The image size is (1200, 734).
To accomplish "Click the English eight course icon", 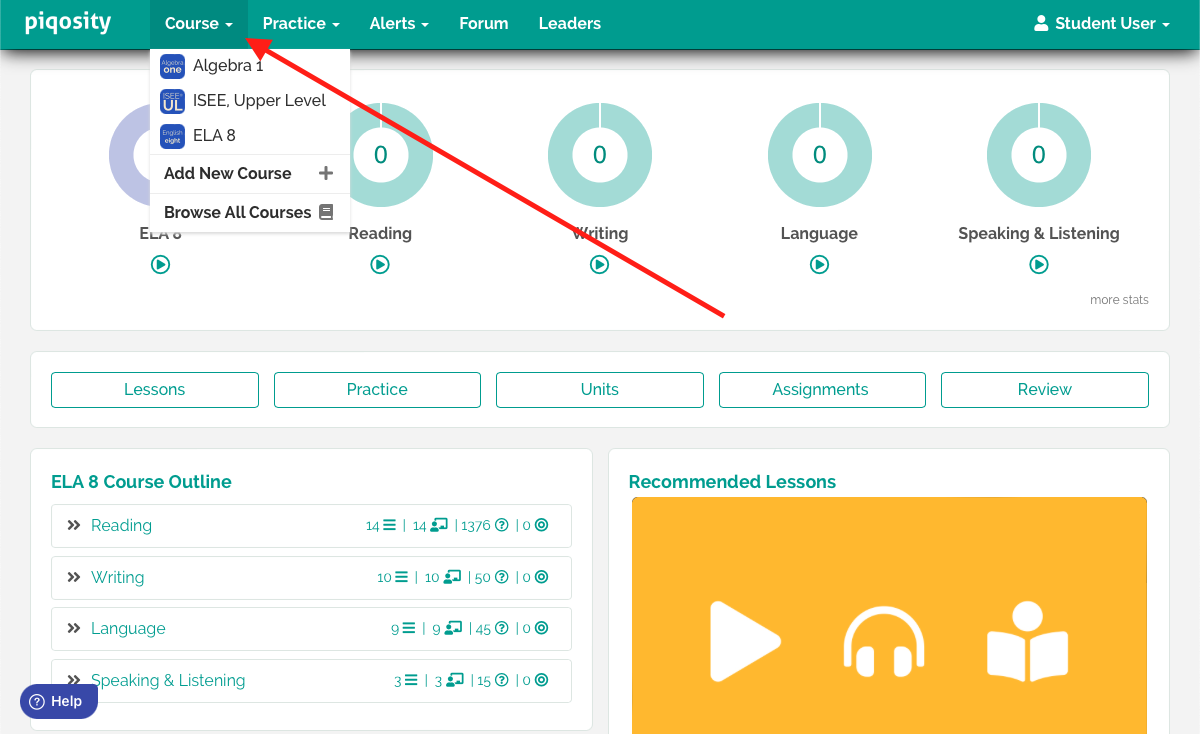I will pyautogui.click(x=173, y=135).
